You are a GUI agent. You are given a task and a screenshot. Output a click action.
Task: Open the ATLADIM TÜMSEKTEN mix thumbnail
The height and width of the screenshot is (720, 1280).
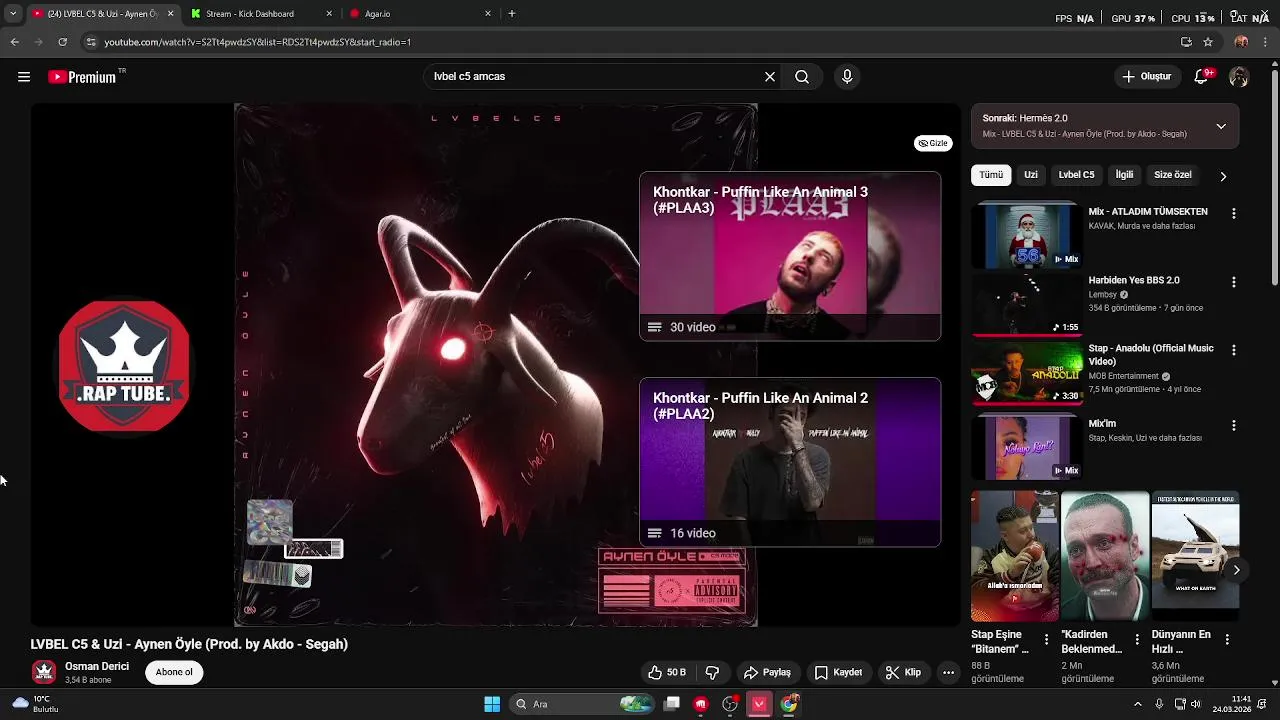click(x=1027, y=236)
